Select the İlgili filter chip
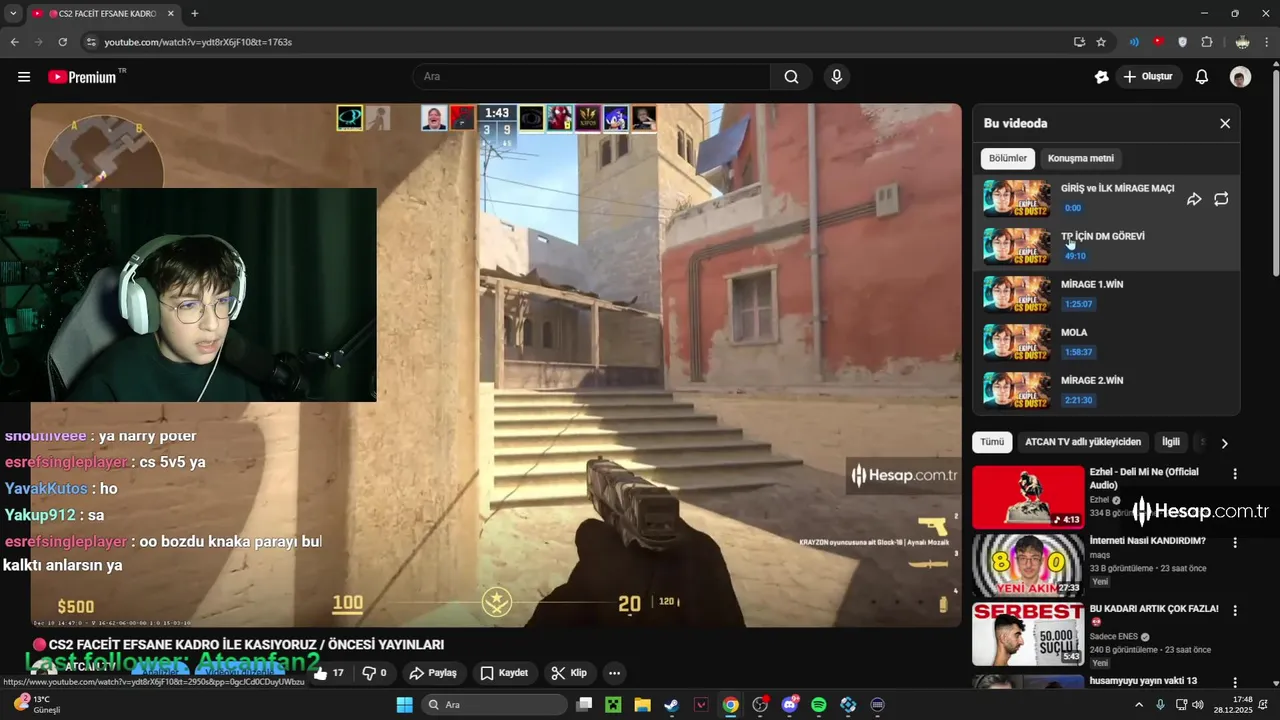 click(x=1170, y=442)
